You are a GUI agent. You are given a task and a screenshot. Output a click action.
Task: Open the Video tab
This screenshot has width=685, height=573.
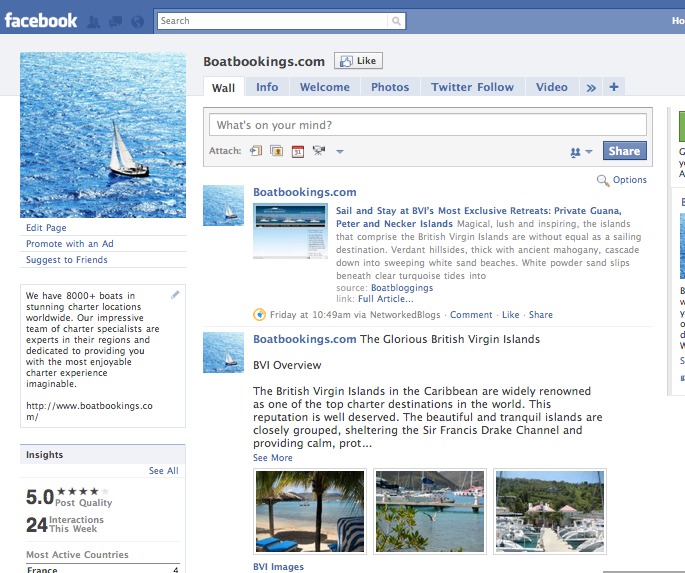[552, 87]
